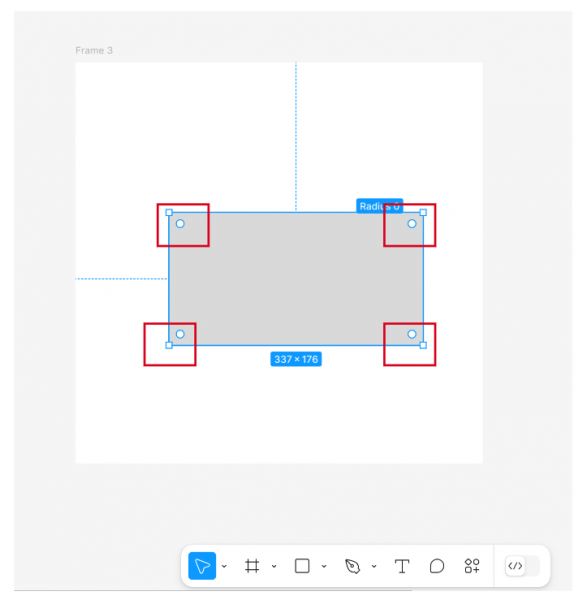Select the Pen tool icon
The width and height of the screenshot is (587, 600).
(352, 566)
